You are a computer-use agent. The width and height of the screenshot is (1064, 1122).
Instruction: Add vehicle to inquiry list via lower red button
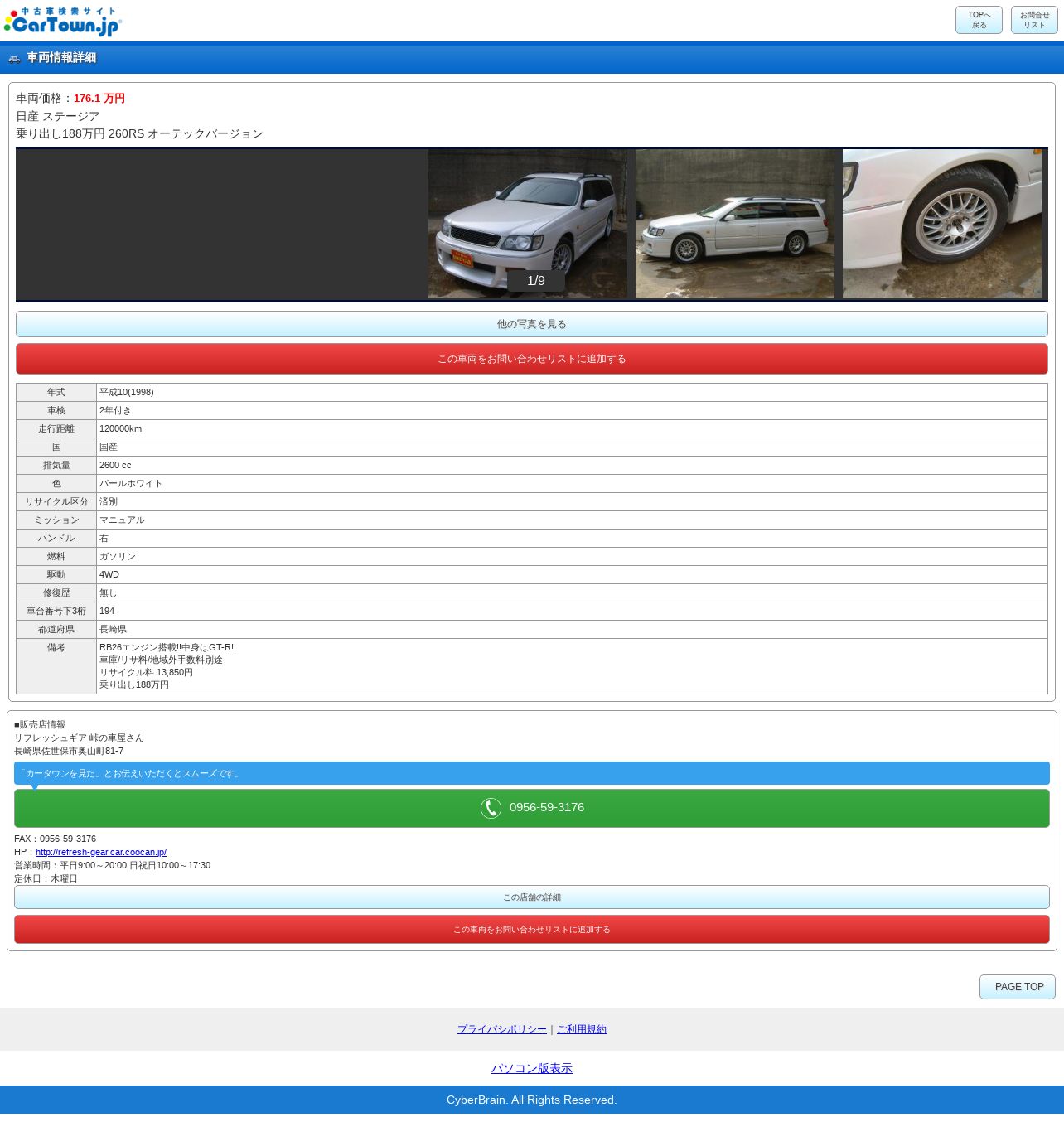pyautogui.click(x=531, y=930)
